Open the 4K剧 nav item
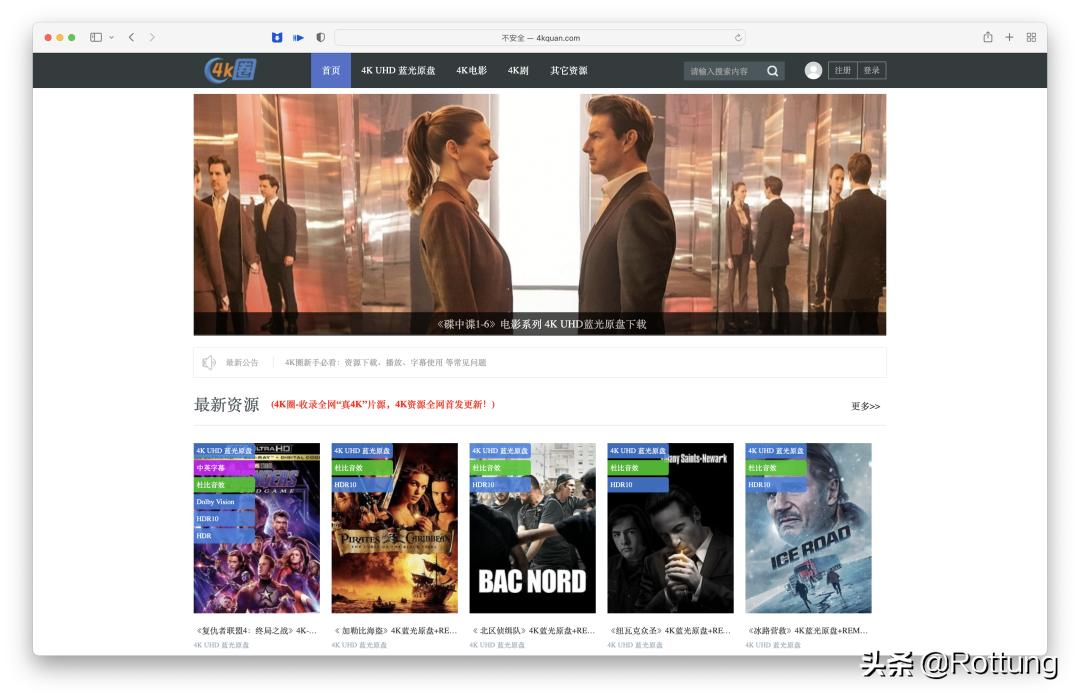 (518, 70)
